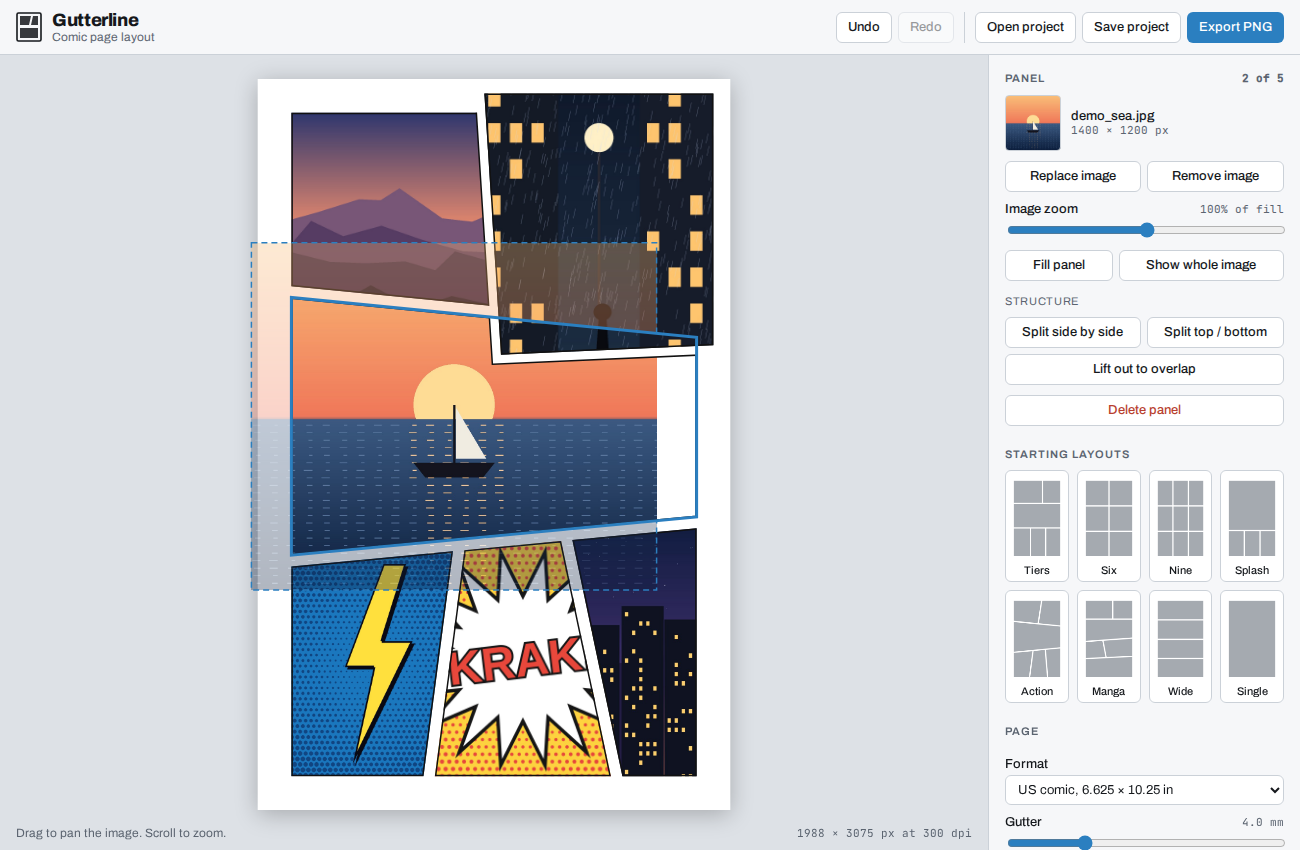Choose the Six starting layout
Screen dimensions: 1300x850
coord(1109,526)
